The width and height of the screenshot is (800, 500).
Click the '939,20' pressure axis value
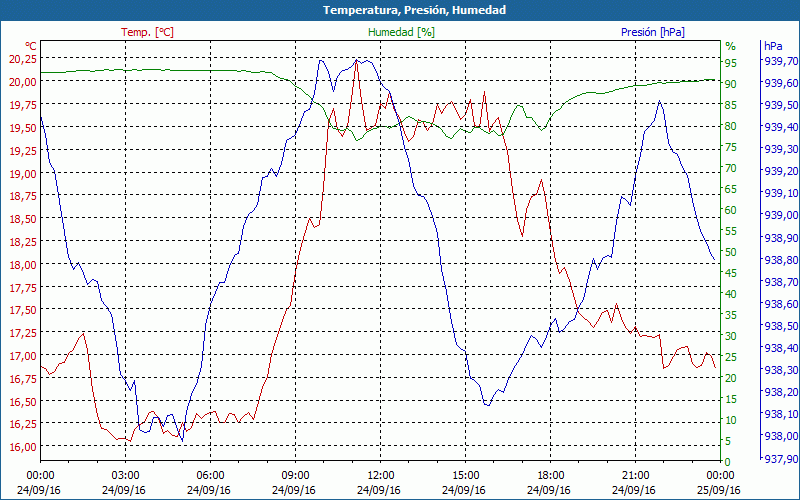click(x=780, y=171)
